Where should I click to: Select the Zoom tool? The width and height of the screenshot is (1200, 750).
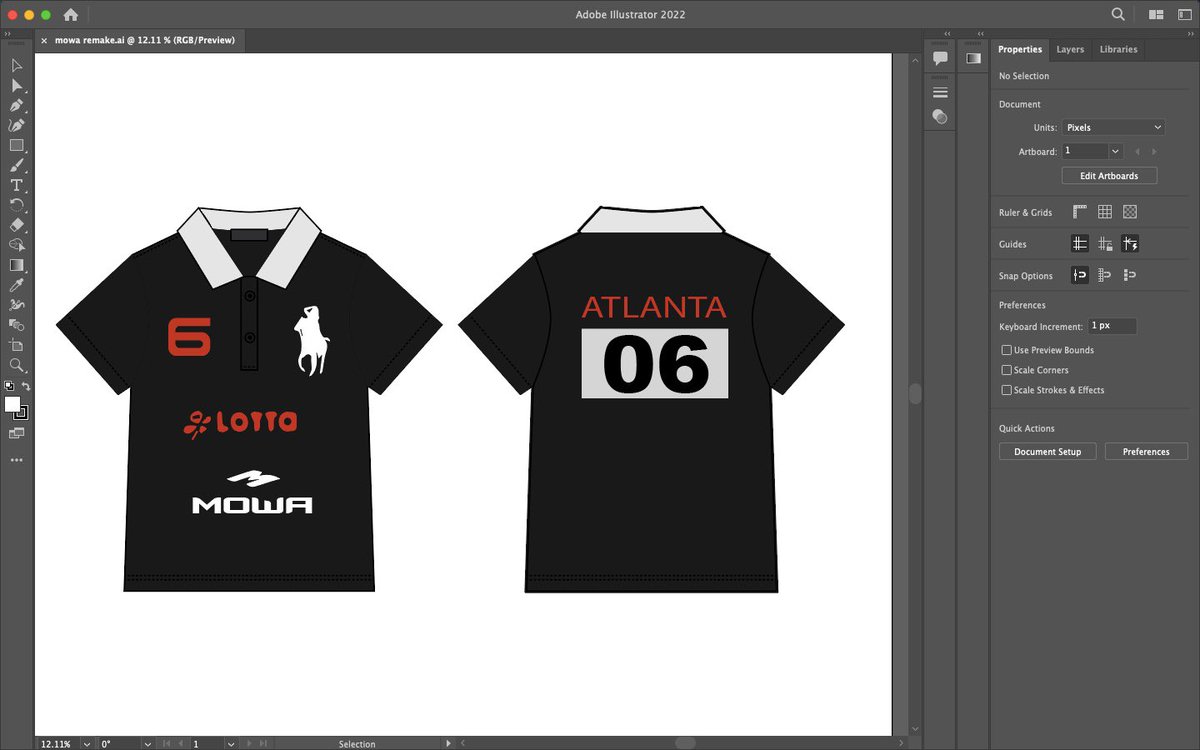point(17,365)
